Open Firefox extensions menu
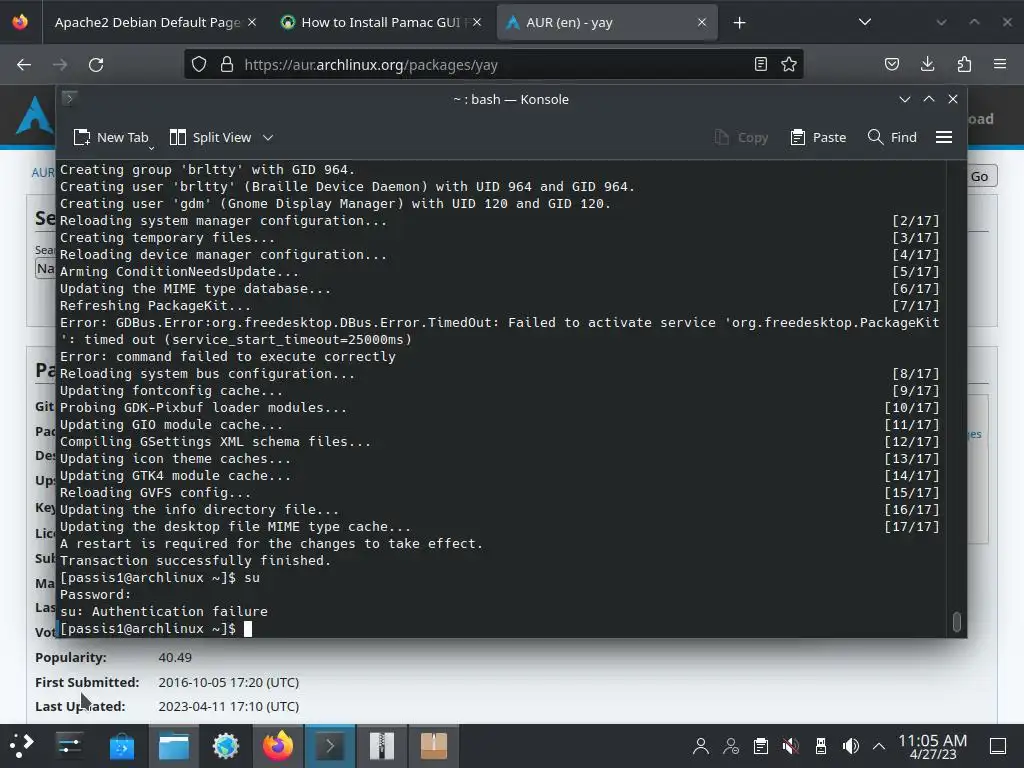 (x=964, y=65)
